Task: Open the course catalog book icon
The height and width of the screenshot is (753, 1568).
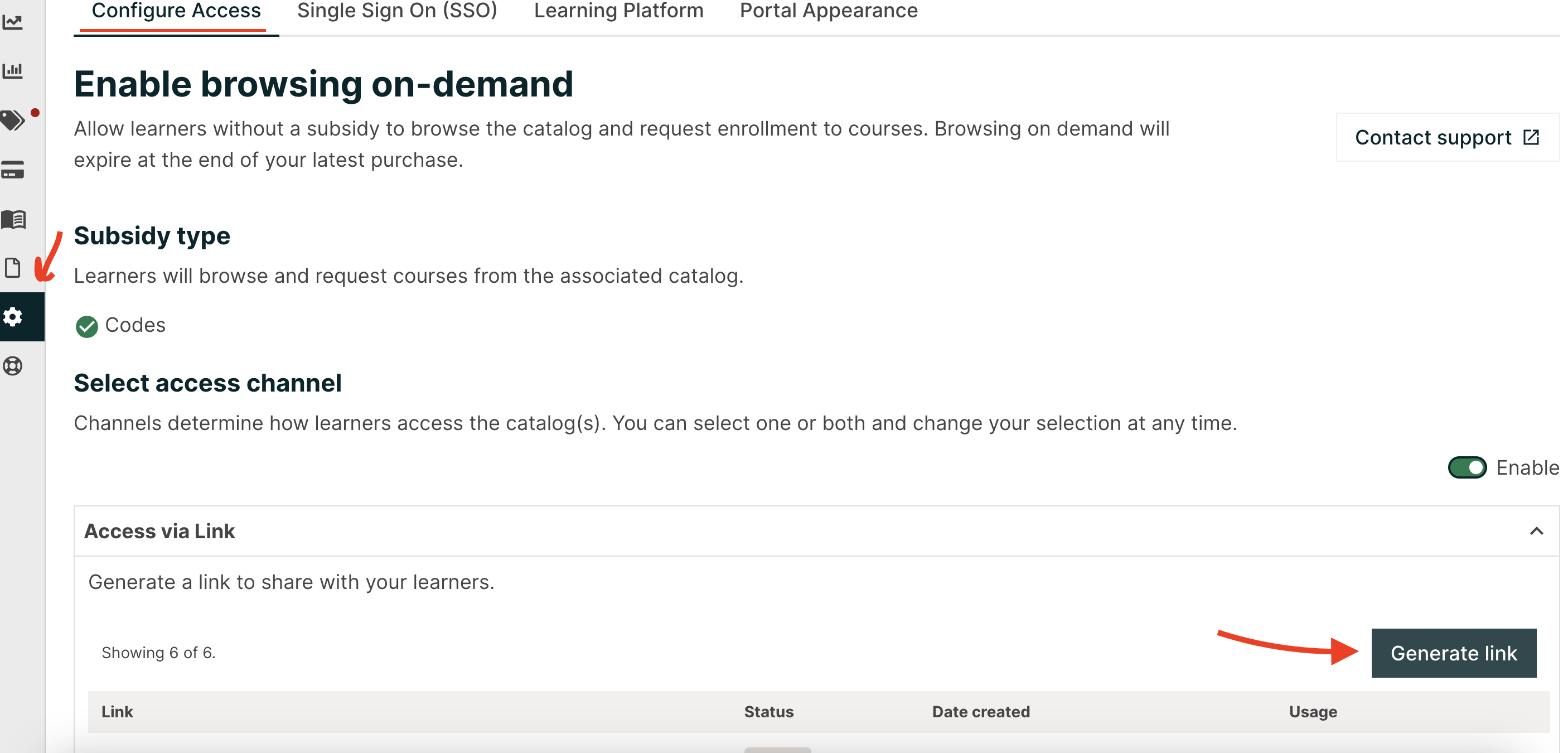Action: [14, 219]
